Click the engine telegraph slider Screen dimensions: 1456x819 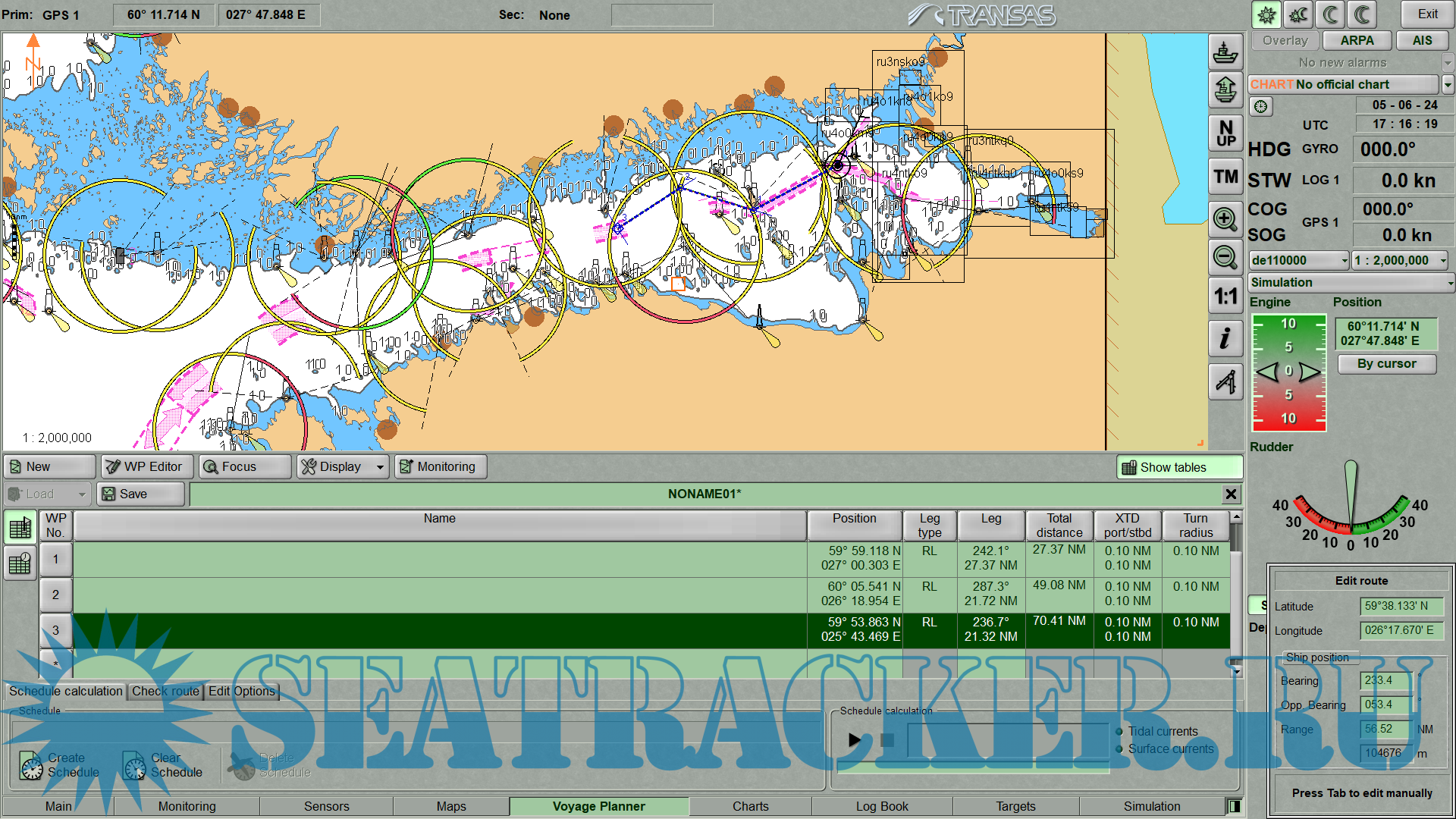point(1288,372)
